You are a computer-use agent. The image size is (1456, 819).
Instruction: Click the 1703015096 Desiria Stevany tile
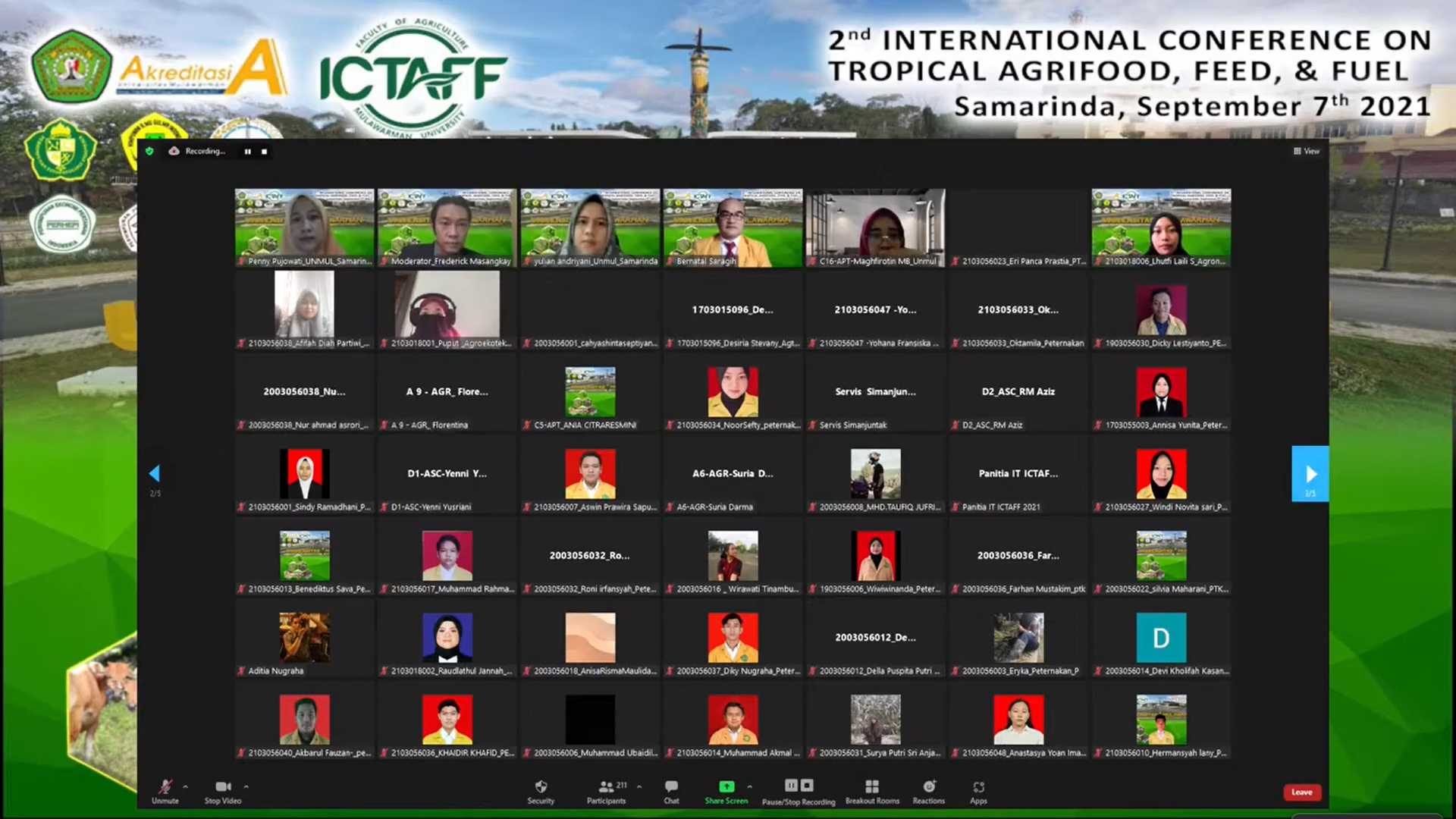click(733, 309)
